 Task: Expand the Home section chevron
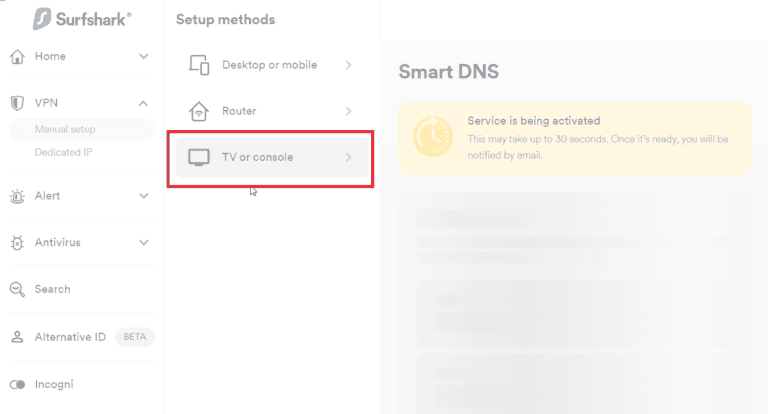pyautogui.click(x=144, y=57)
